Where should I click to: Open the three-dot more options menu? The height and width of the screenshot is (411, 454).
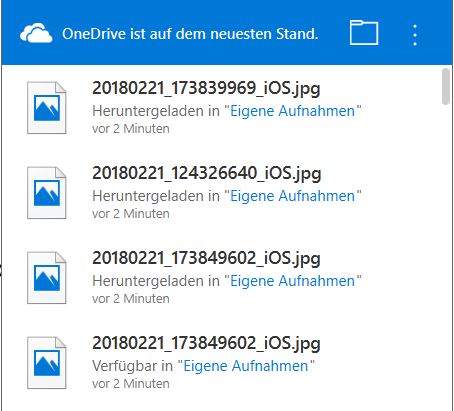pyautogui.click(x=415, y=35)
